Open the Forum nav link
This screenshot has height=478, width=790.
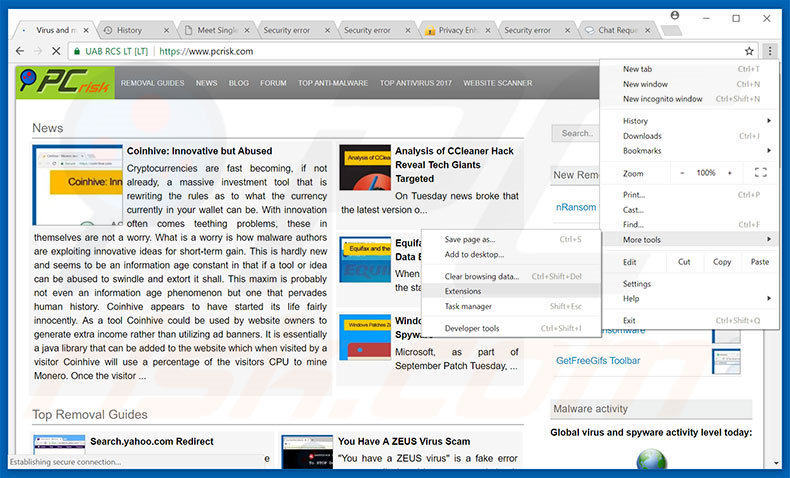[273, 83]
